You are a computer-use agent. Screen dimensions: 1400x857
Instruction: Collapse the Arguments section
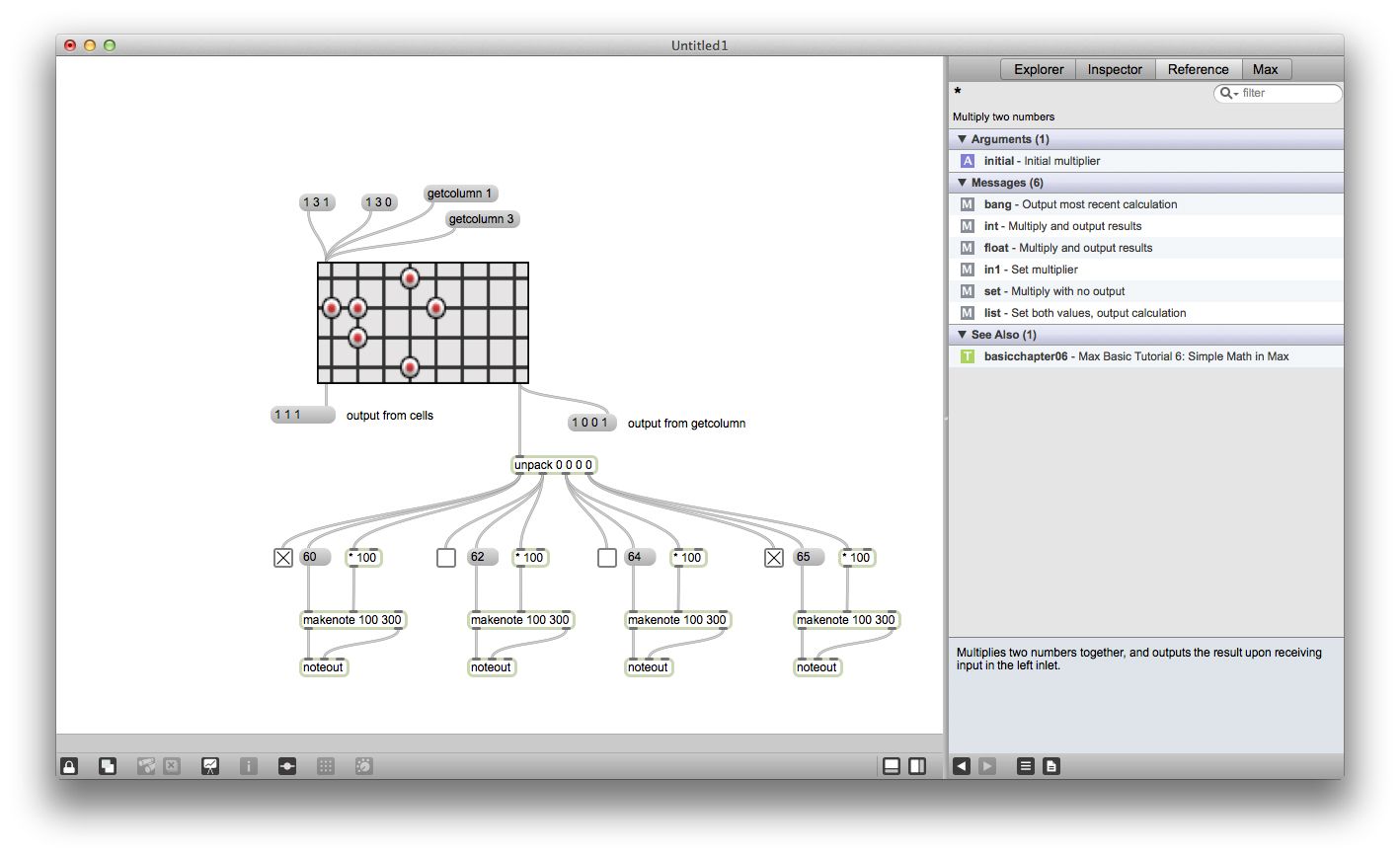tap(962, 139)
